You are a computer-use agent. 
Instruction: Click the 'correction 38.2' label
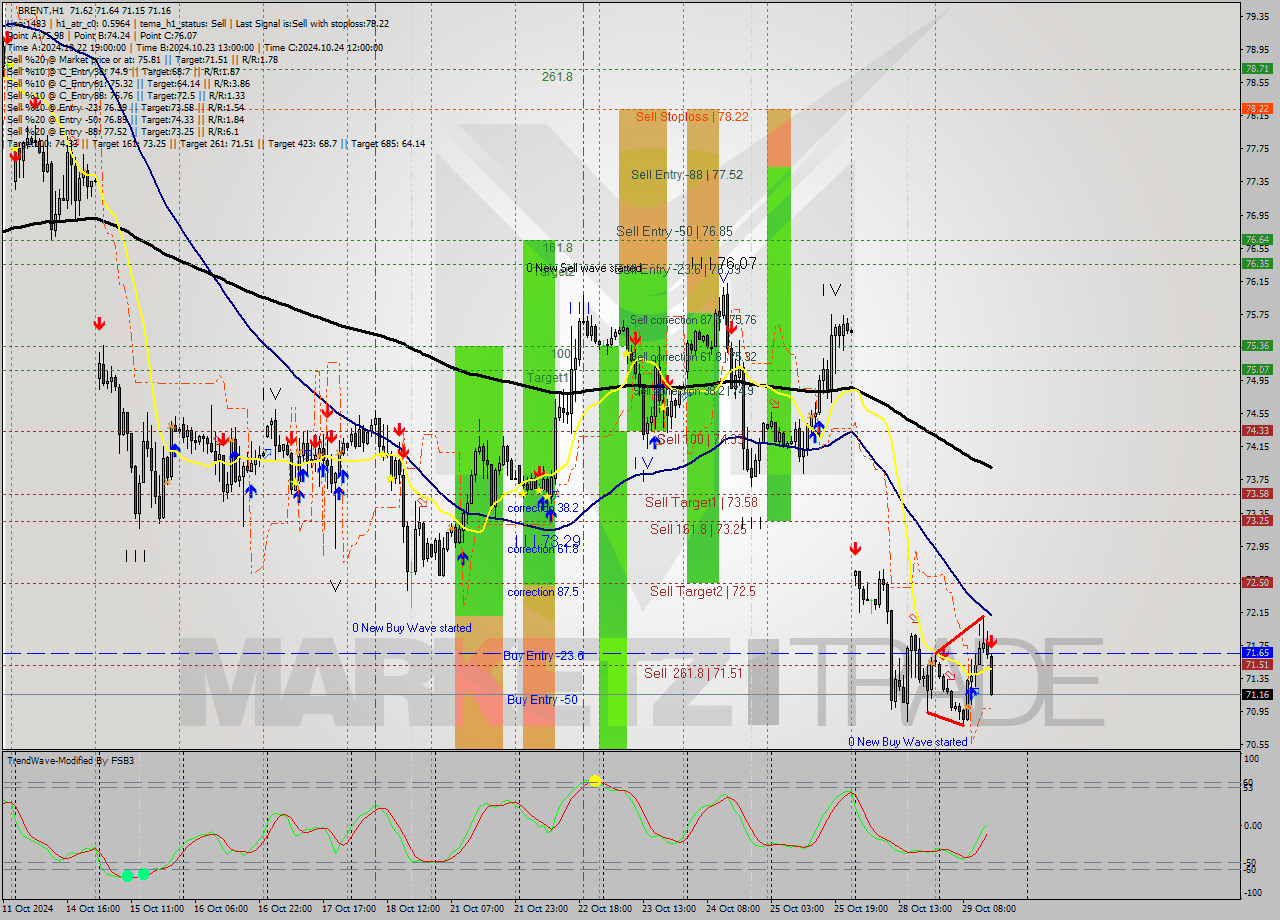[543, 508]
